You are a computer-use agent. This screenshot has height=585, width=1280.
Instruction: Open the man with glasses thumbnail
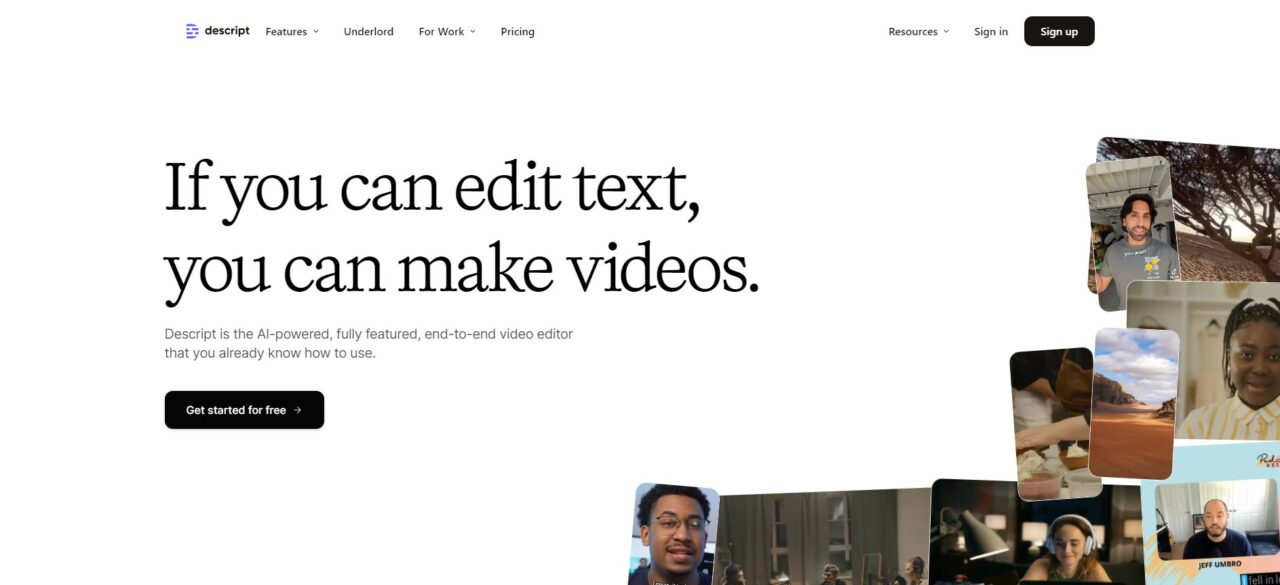[674, 534]
